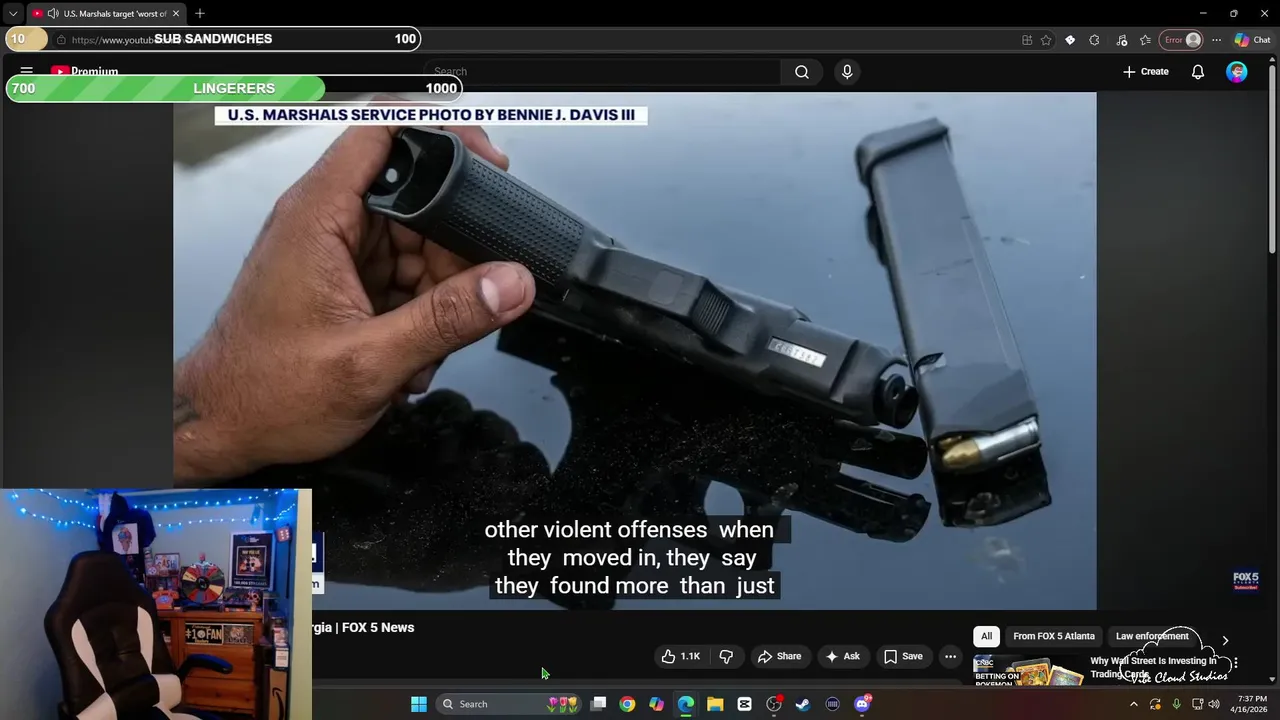Open Steam from taskbar
Viewport: 1280px width, 720px height.
click(x=803, y=704)
